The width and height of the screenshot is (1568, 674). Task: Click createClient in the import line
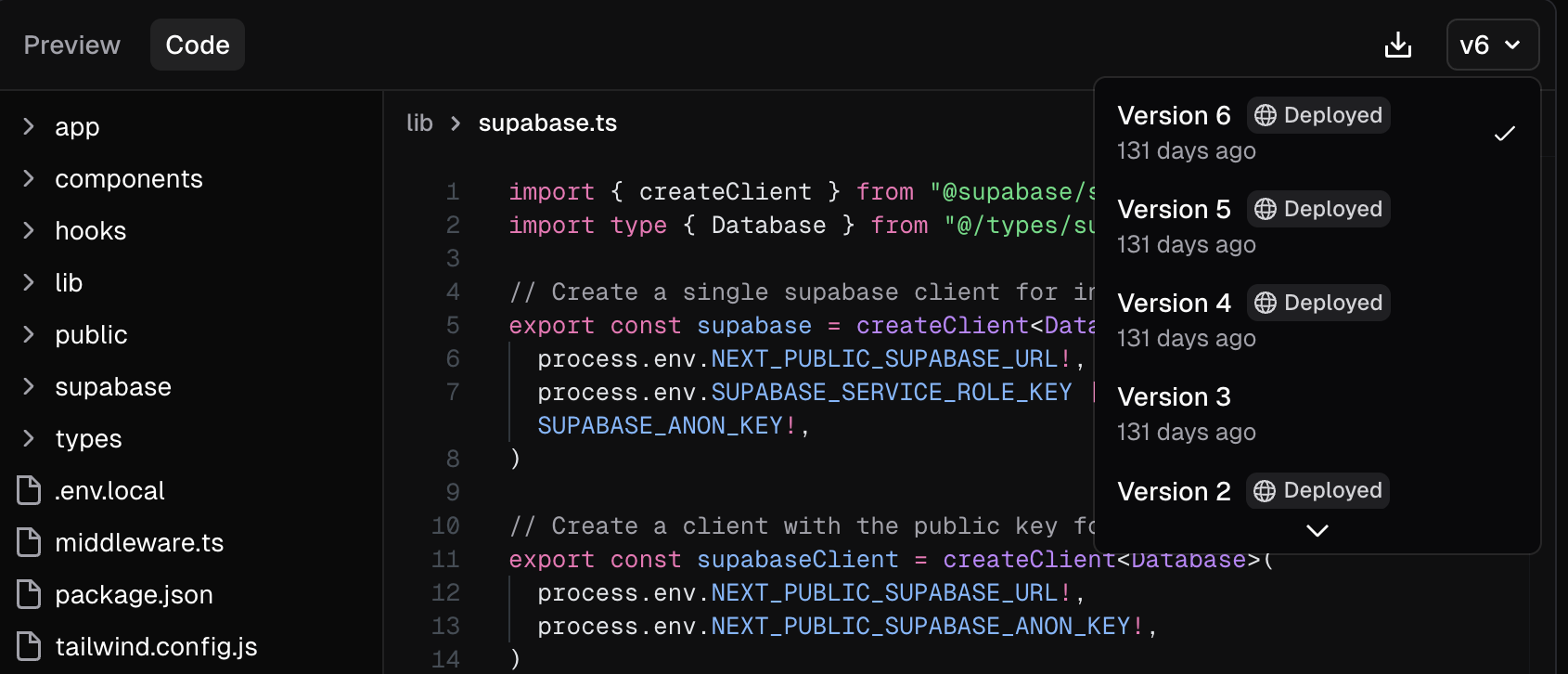click(x=726, y=192)
